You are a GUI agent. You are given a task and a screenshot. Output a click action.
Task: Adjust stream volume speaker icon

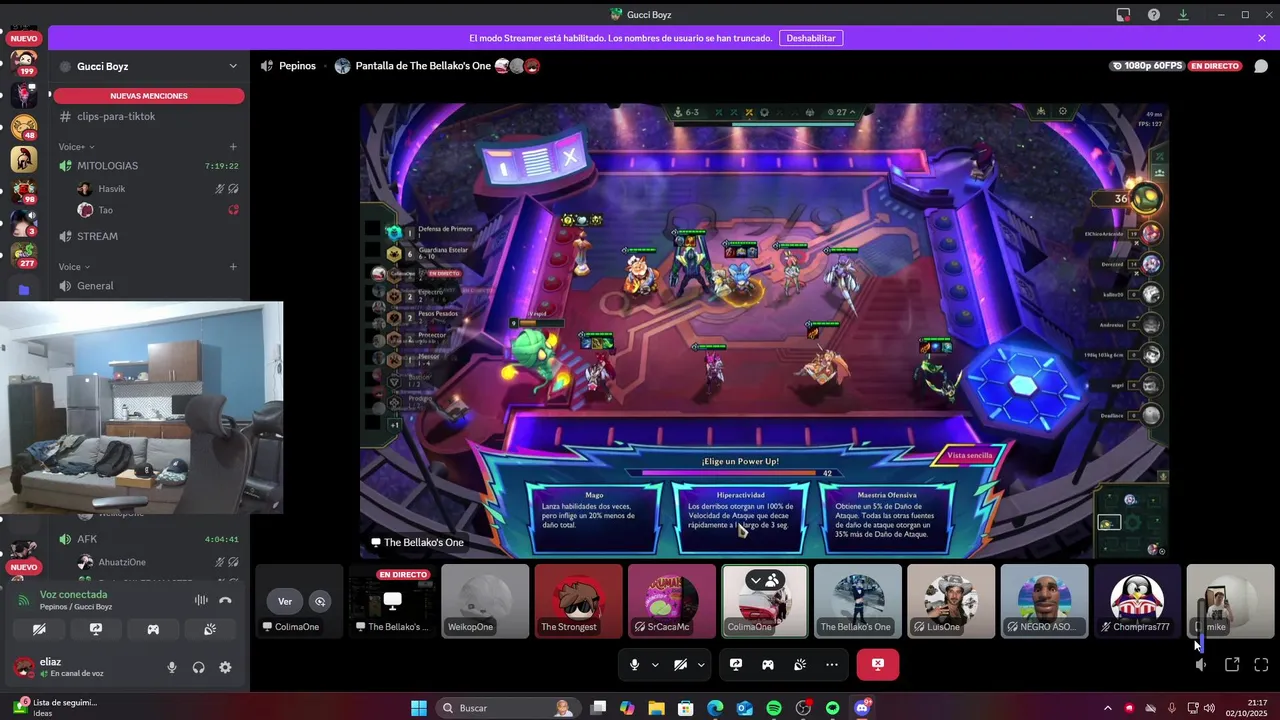coord(1201,665)
